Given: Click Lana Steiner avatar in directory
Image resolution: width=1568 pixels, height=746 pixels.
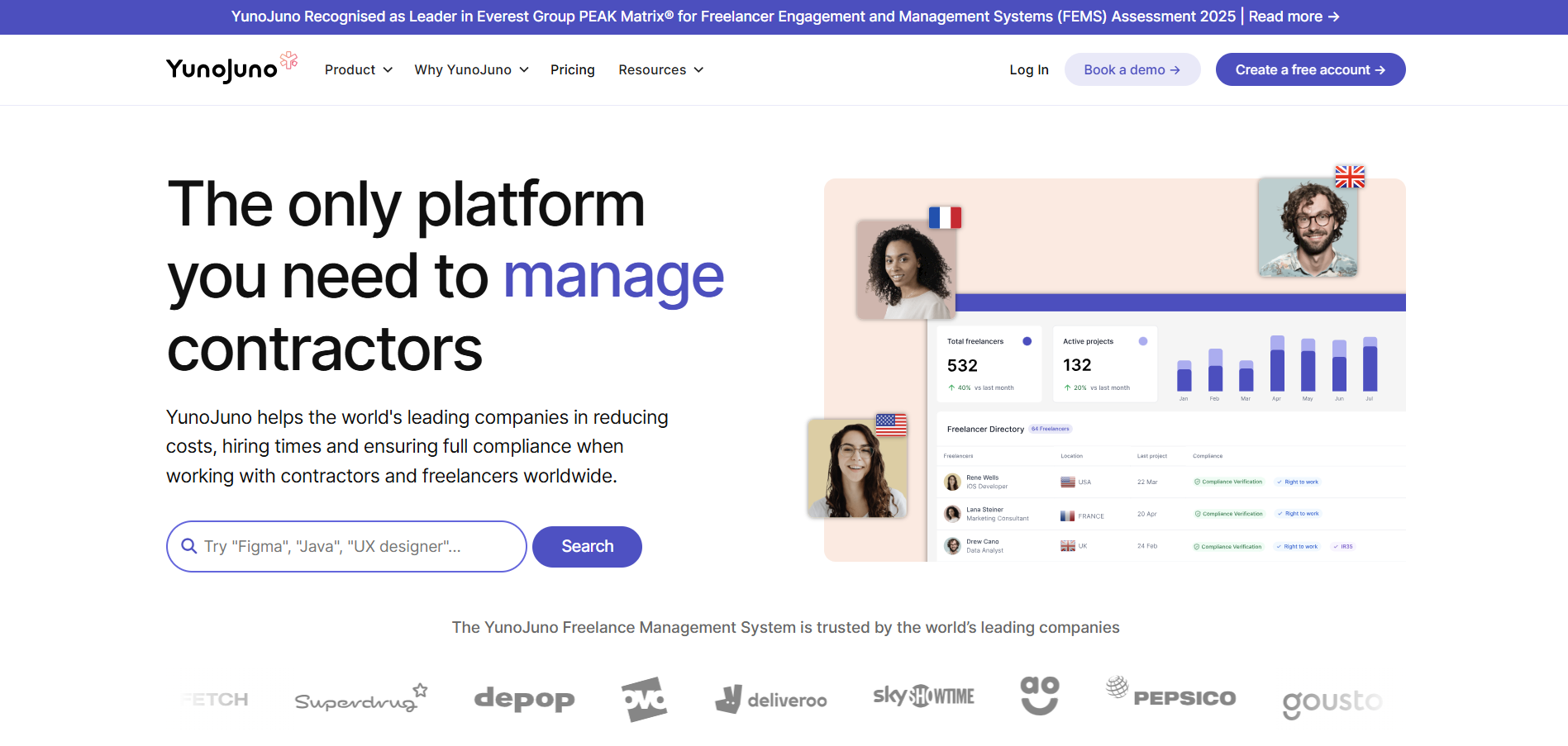Looking at the screenshot, I should point(952,514).
